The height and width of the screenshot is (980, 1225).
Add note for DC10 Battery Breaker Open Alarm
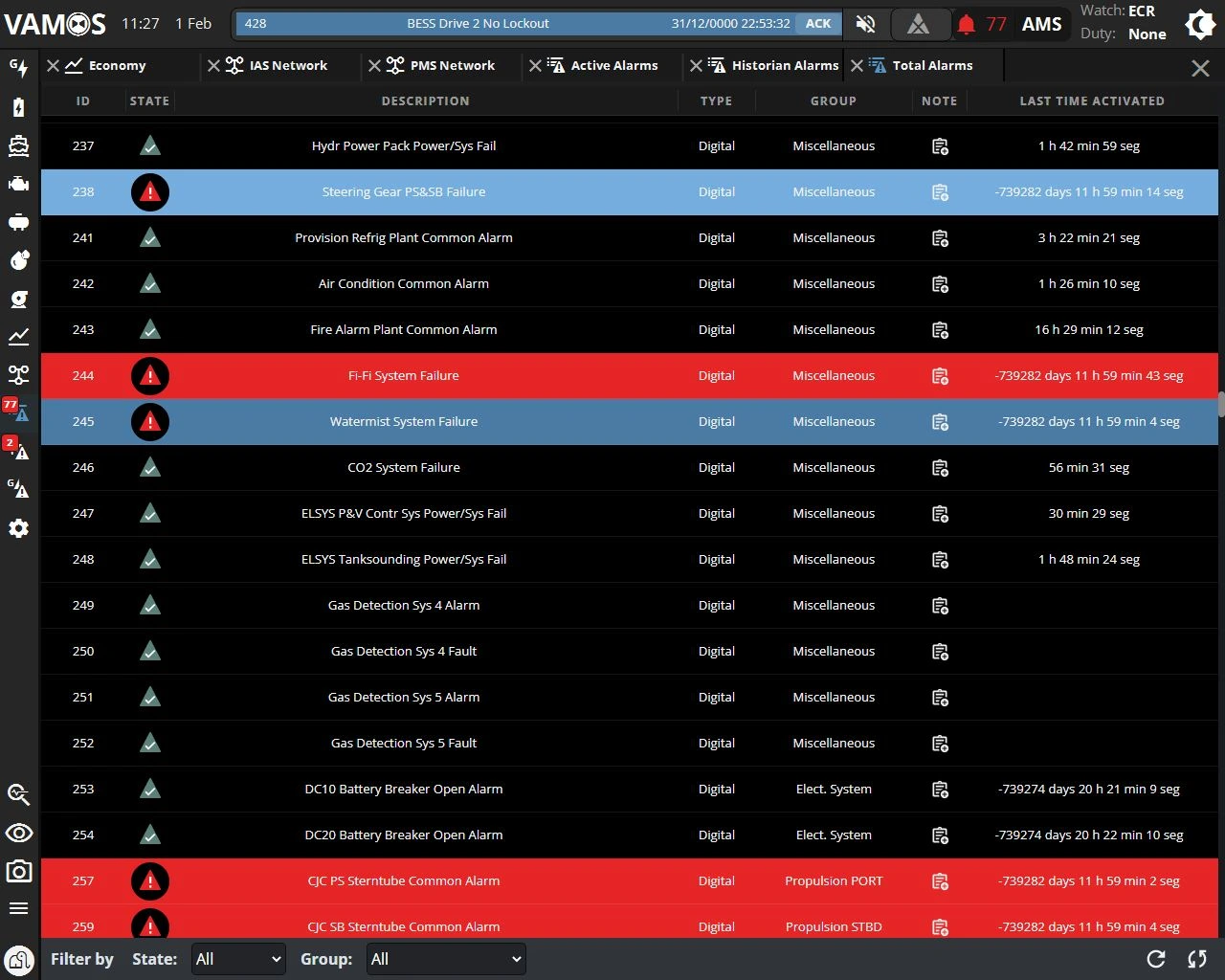tap(940, 790)
